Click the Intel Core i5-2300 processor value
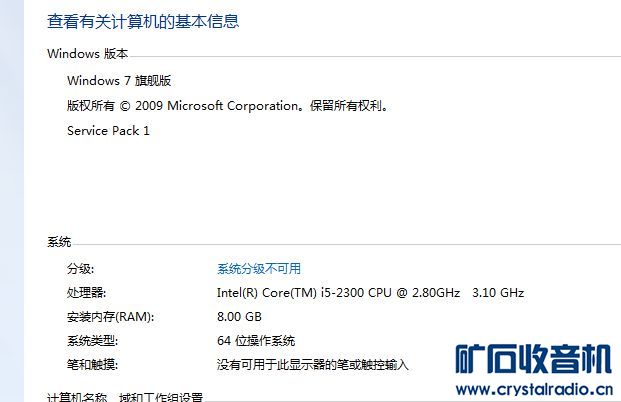The image size is (621, 402). (338, 293)
